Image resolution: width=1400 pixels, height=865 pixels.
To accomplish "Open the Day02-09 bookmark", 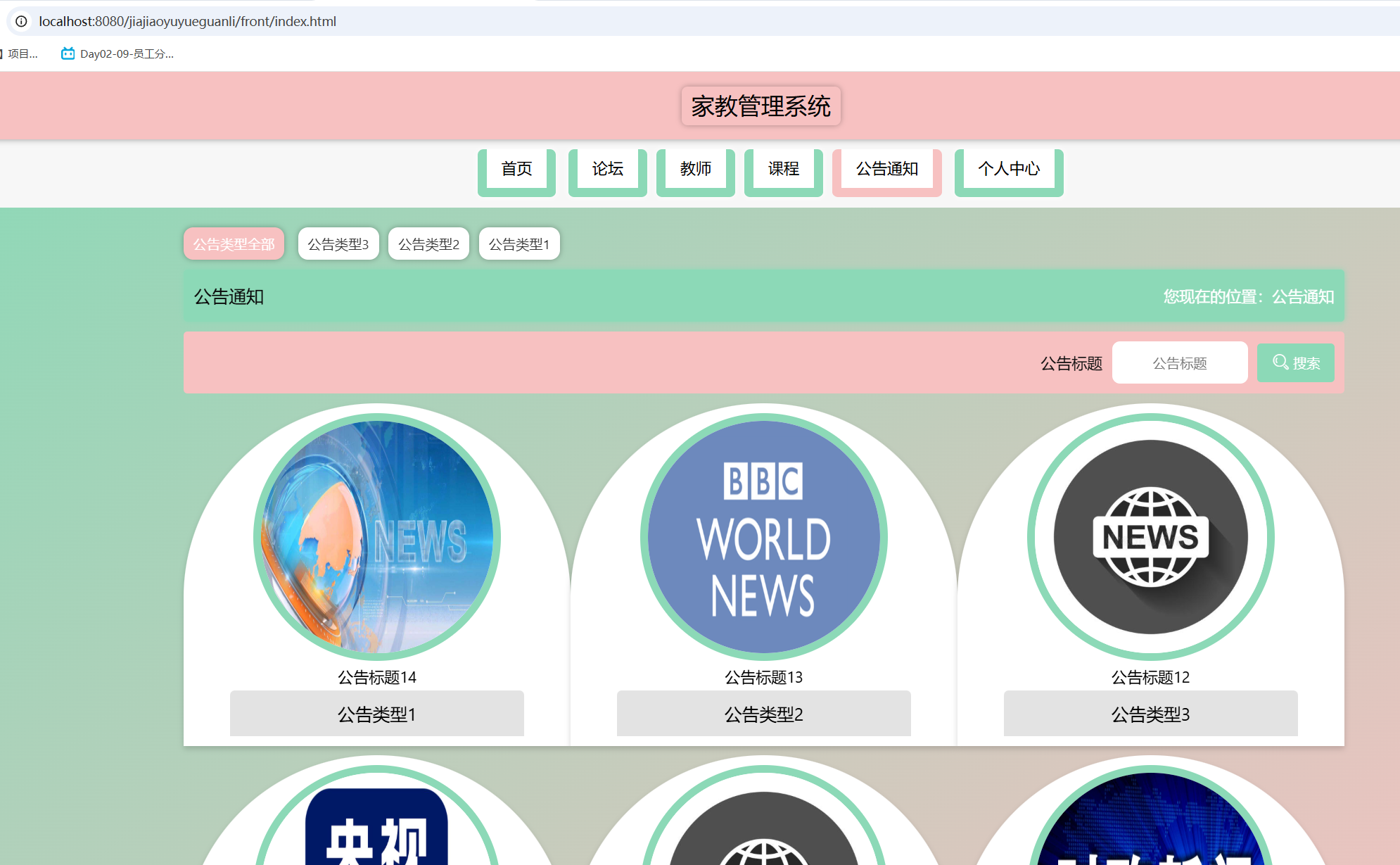I will (117, 53).
